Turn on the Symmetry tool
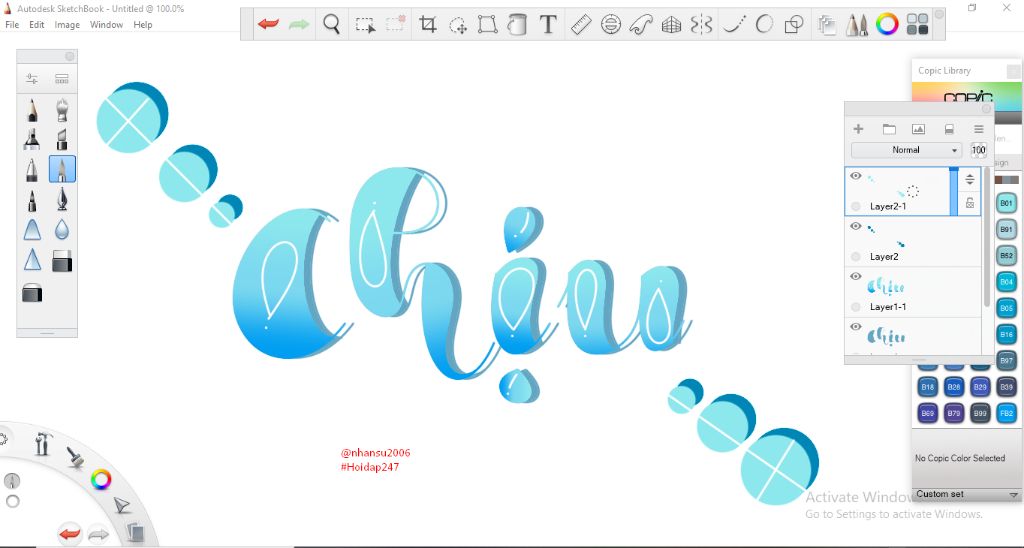Viewport: 1024px width, 548px height. point(701,25)
